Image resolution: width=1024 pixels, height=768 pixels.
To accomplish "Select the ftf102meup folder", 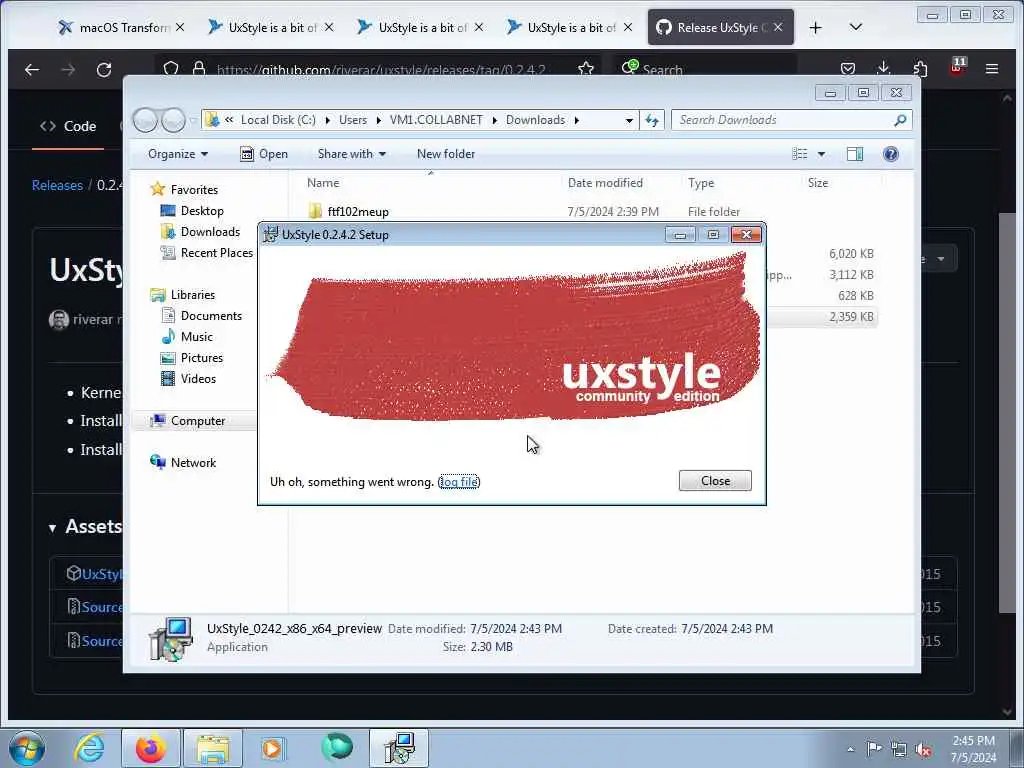I will click(x=358, y=212).
